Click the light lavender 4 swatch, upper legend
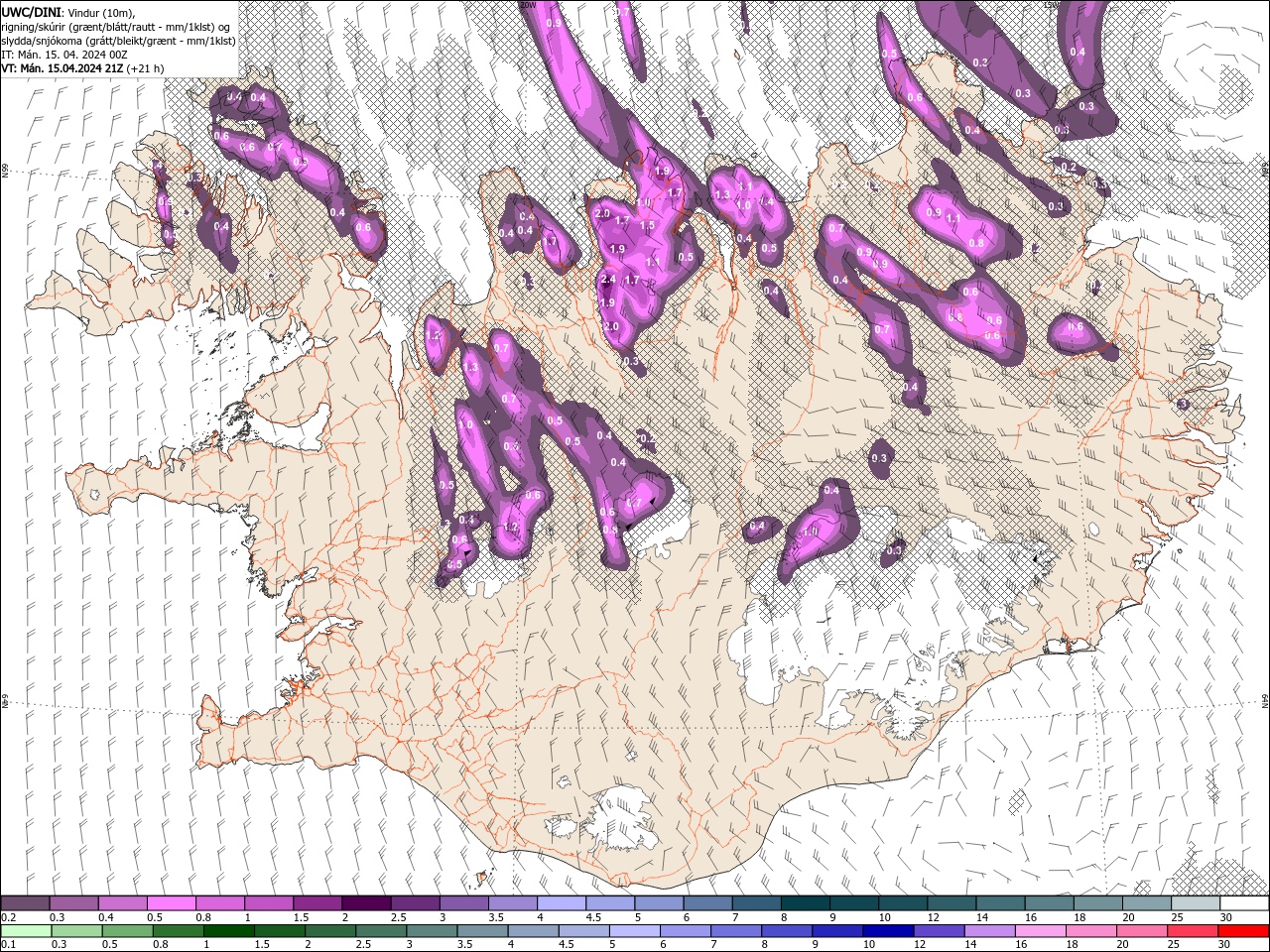 [562, 903]
